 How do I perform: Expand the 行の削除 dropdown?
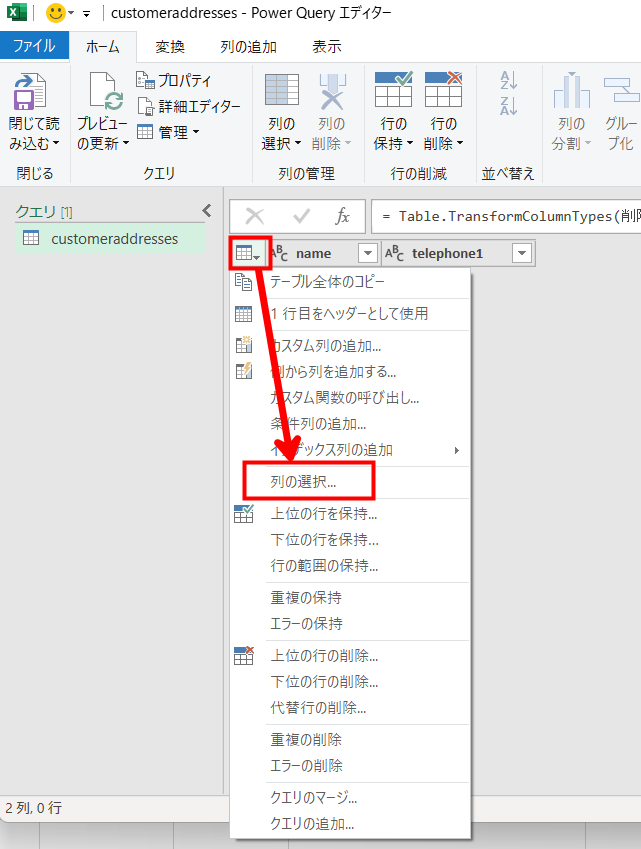click(x=460, y=144)
